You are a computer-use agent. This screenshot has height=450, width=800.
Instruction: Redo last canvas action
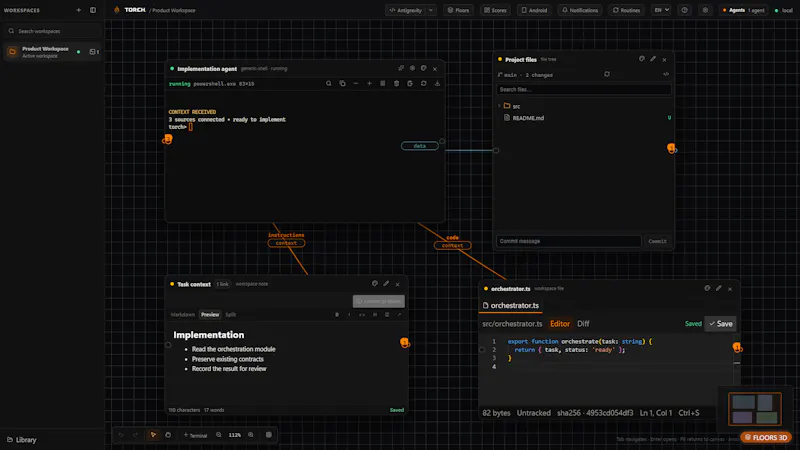(135, 435)
